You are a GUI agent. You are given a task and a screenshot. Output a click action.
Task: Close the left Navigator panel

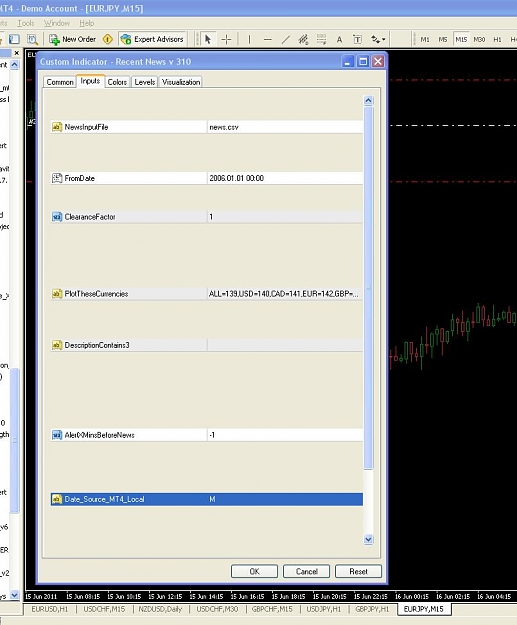coord(16,53)
